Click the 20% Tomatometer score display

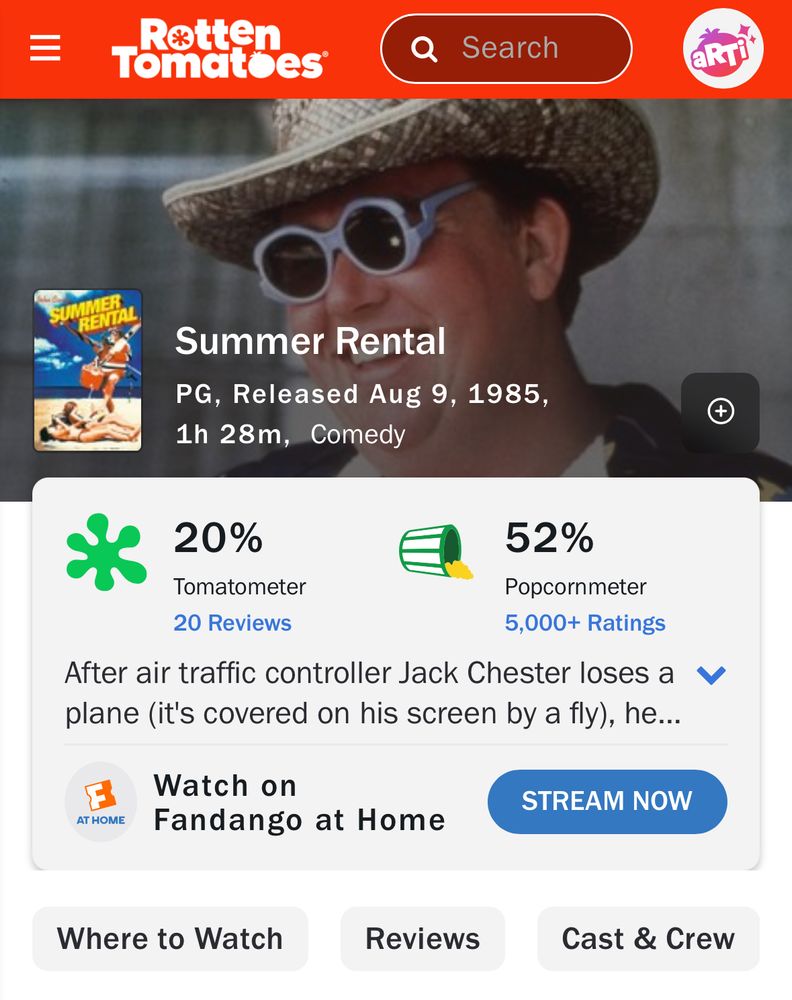216,540
